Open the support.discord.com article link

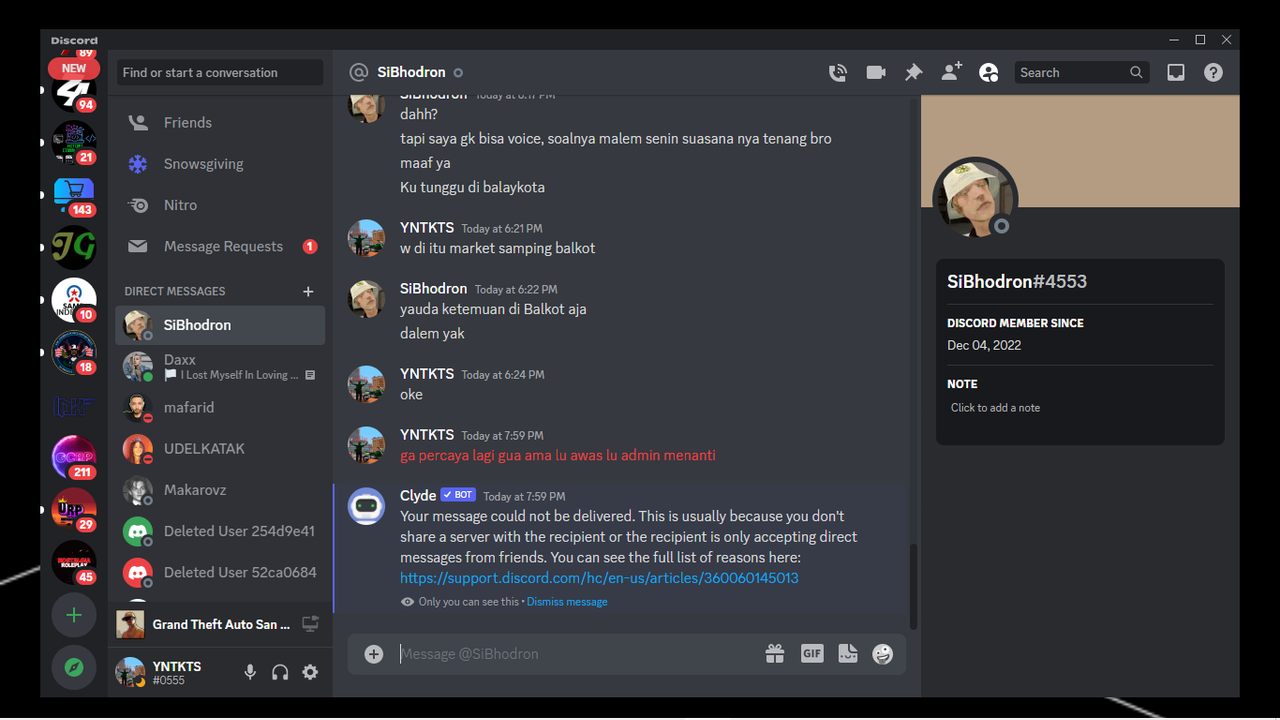[x=599, y=578]
